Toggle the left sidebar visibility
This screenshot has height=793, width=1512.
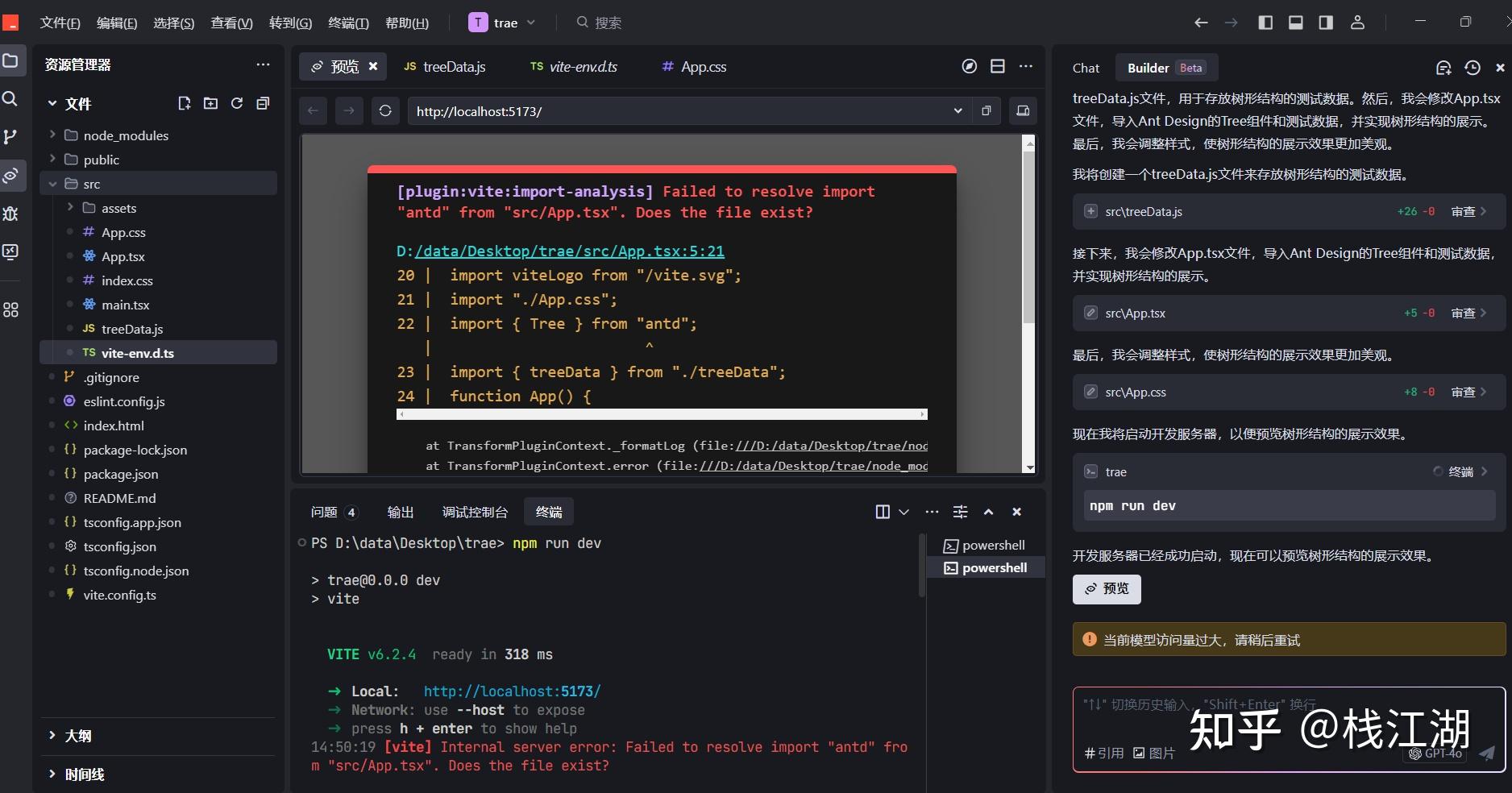point(1265,23)
